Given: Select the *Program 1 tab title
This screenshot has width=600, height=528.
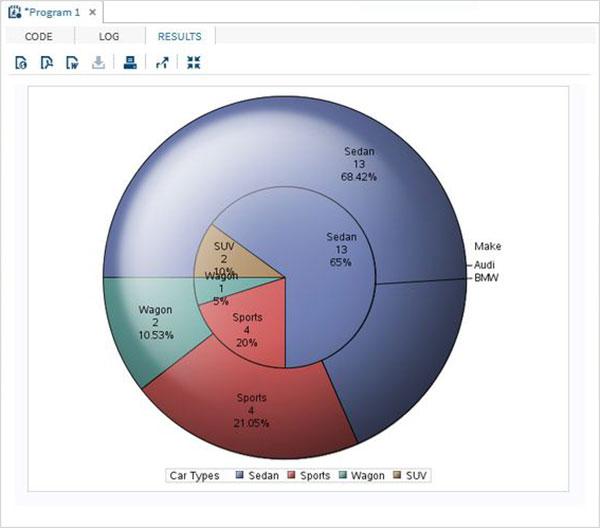Looking at the screenshot, I should pos(52,12).
